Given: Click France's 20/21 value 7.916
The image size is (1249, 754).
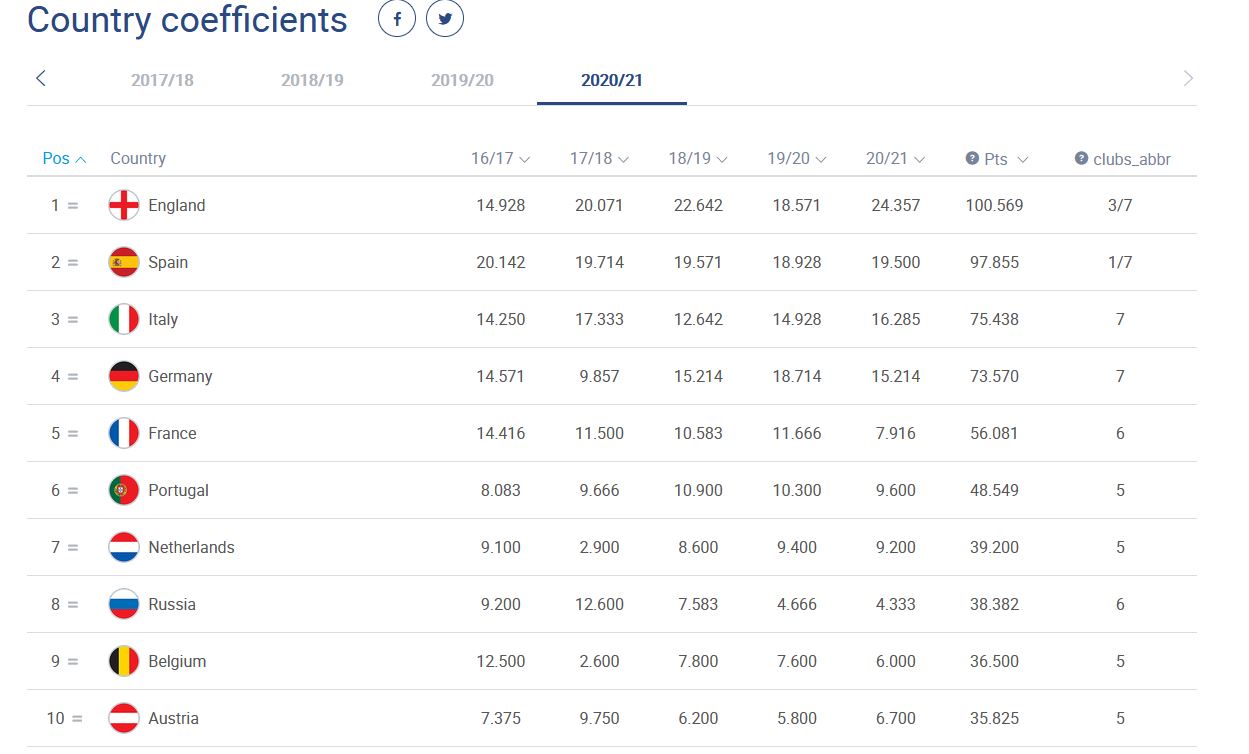Looking at the screenshot, I should point(896,433).
